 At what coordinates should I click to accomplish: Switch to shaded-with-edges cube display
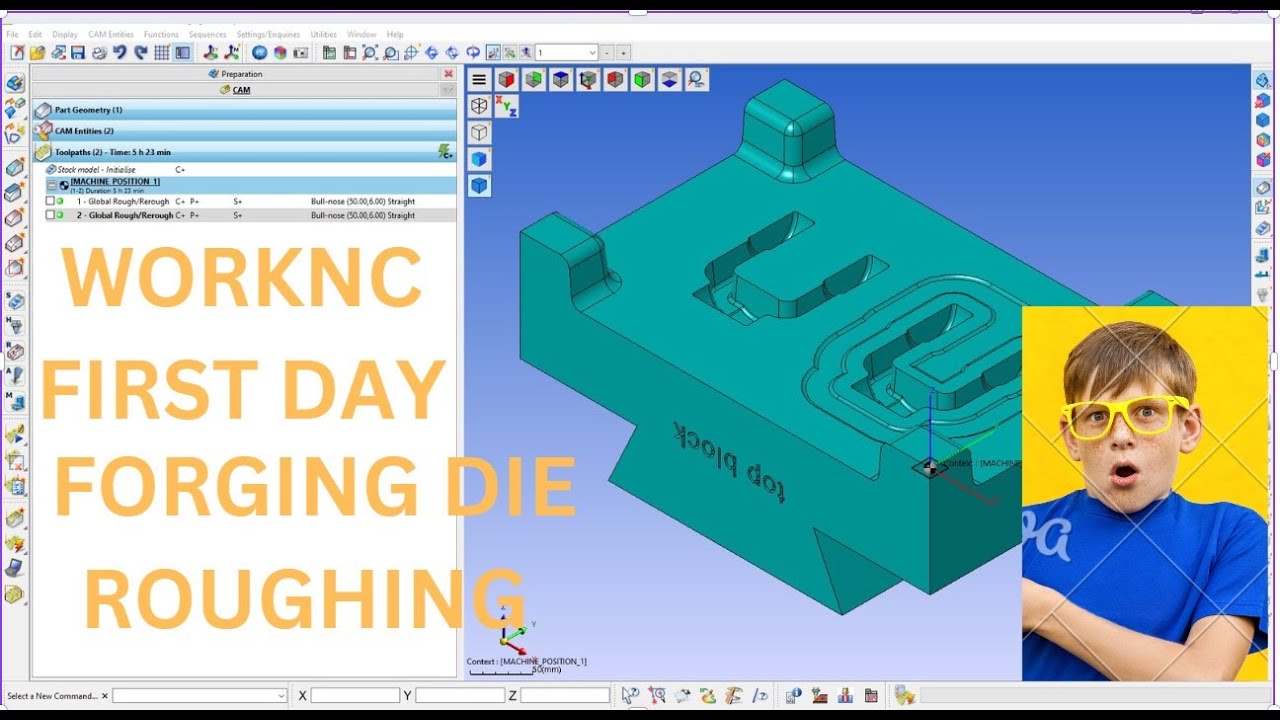click(x=479, y=185)
